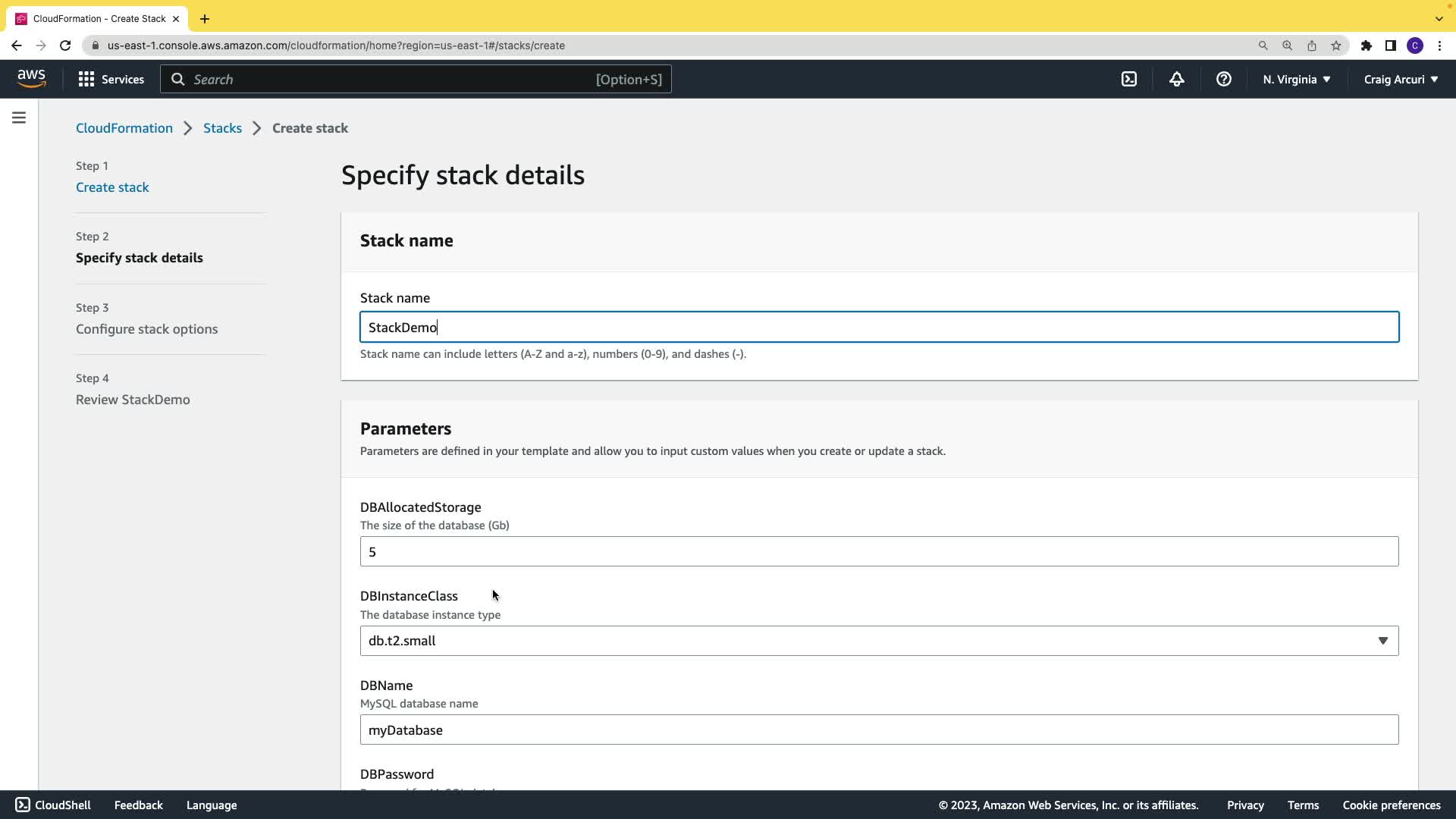Go to Step 1 Create stack
Image resolution: width=1456 pixels, height=819 pixels.
(112, 187)
